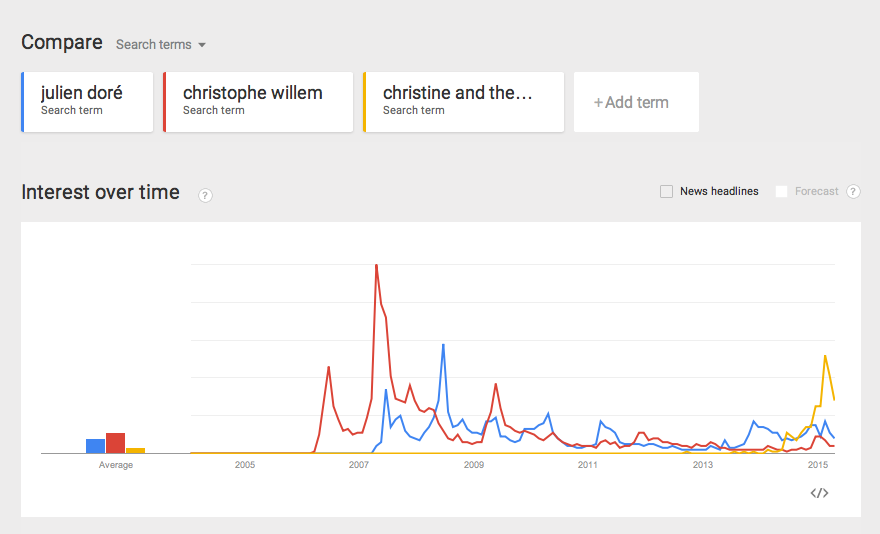Click the yellow Average bar
This screenshot has width=880, height=534.
pos(135,450)
